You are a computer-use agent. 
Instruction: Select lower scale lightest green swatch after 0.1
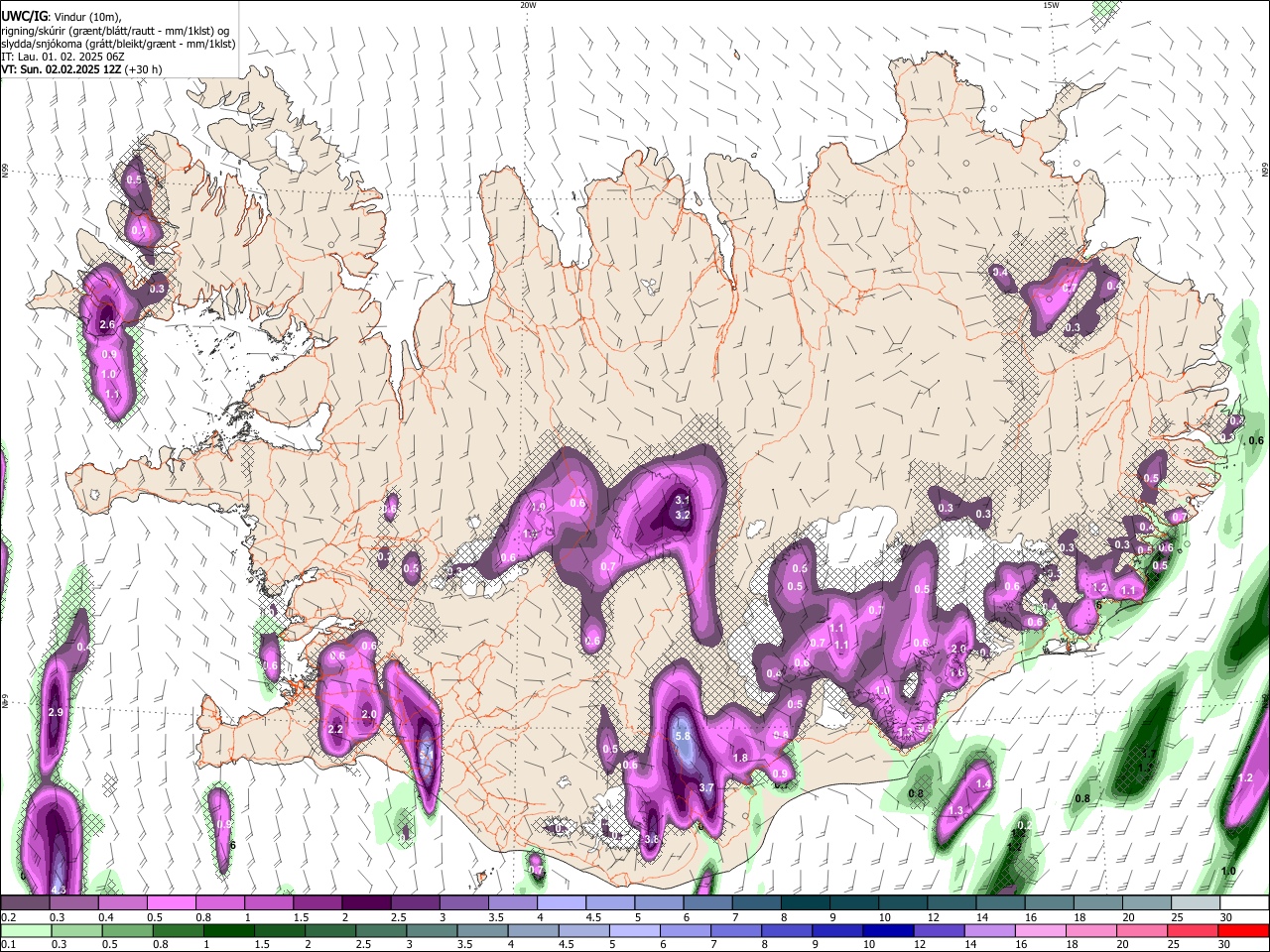[28, 930]
